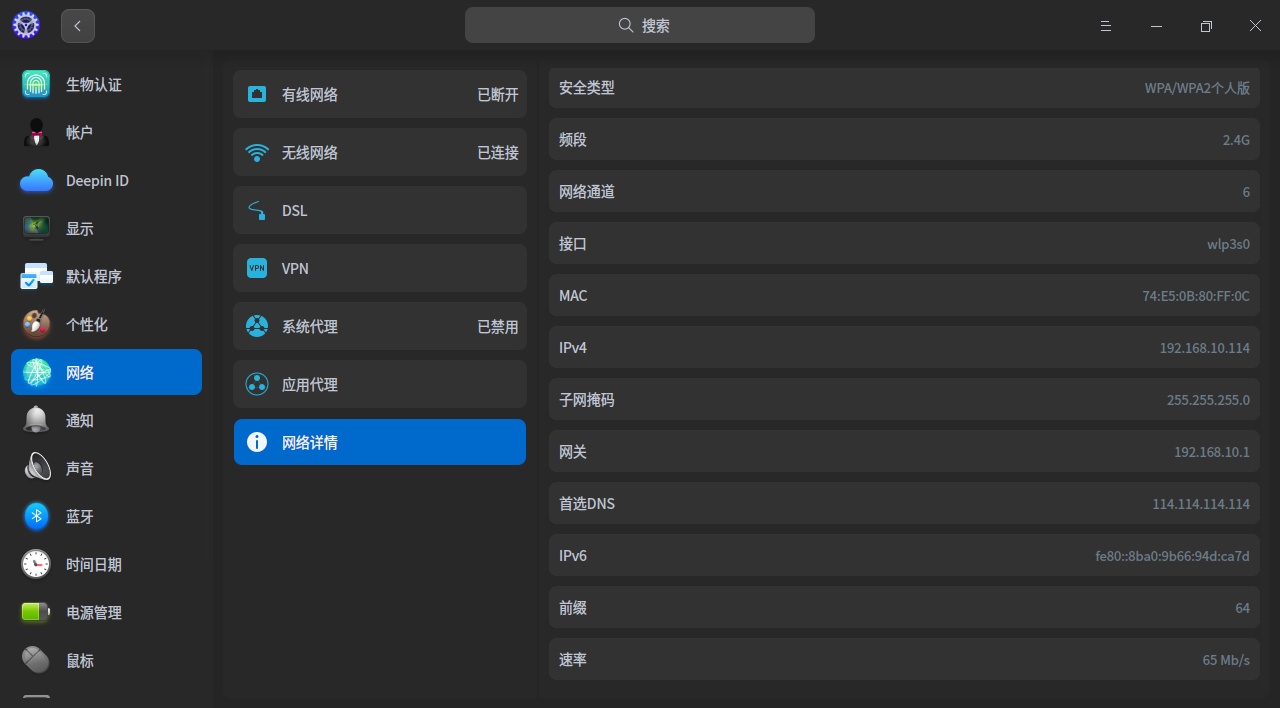This screenshot has height=708, width=1280.
Task: Open 个性化 settings
Action: 87,325
